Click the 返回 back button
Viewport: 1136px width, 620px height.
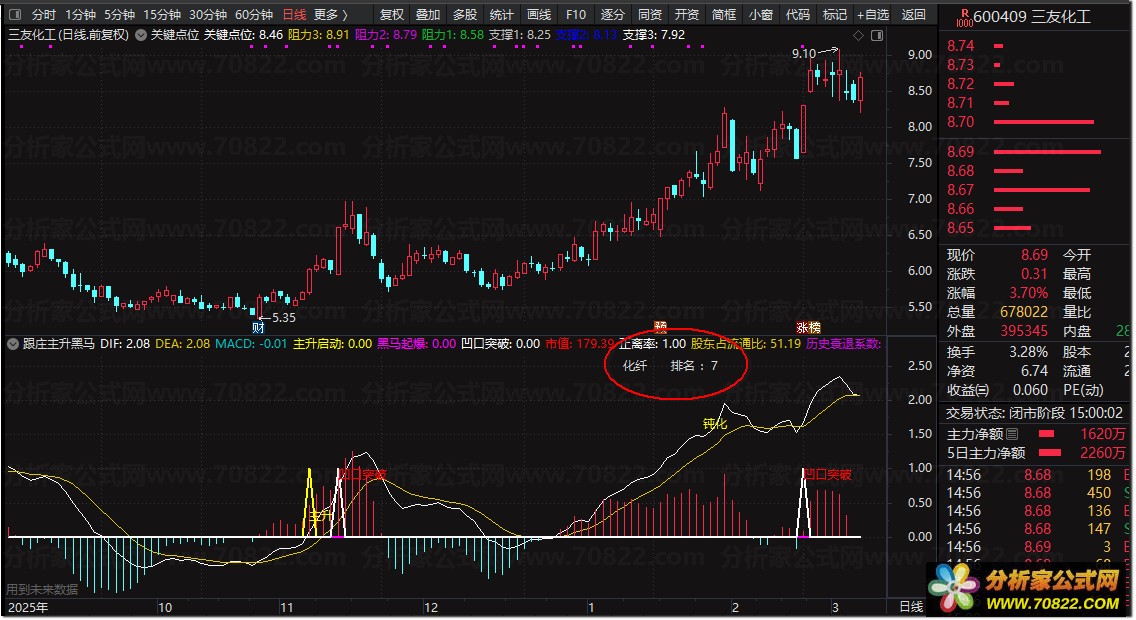tap(914, 14)
